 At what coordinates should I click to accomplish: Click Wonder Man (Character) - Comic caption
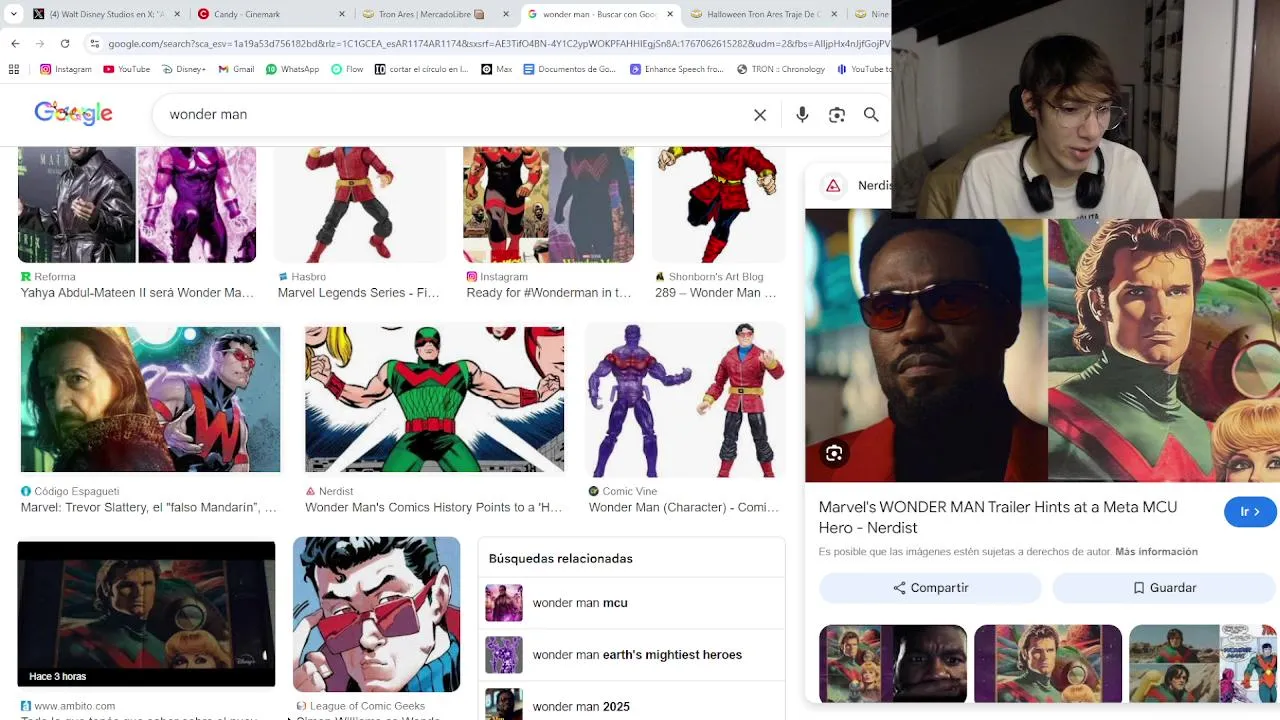click(684, 507)
